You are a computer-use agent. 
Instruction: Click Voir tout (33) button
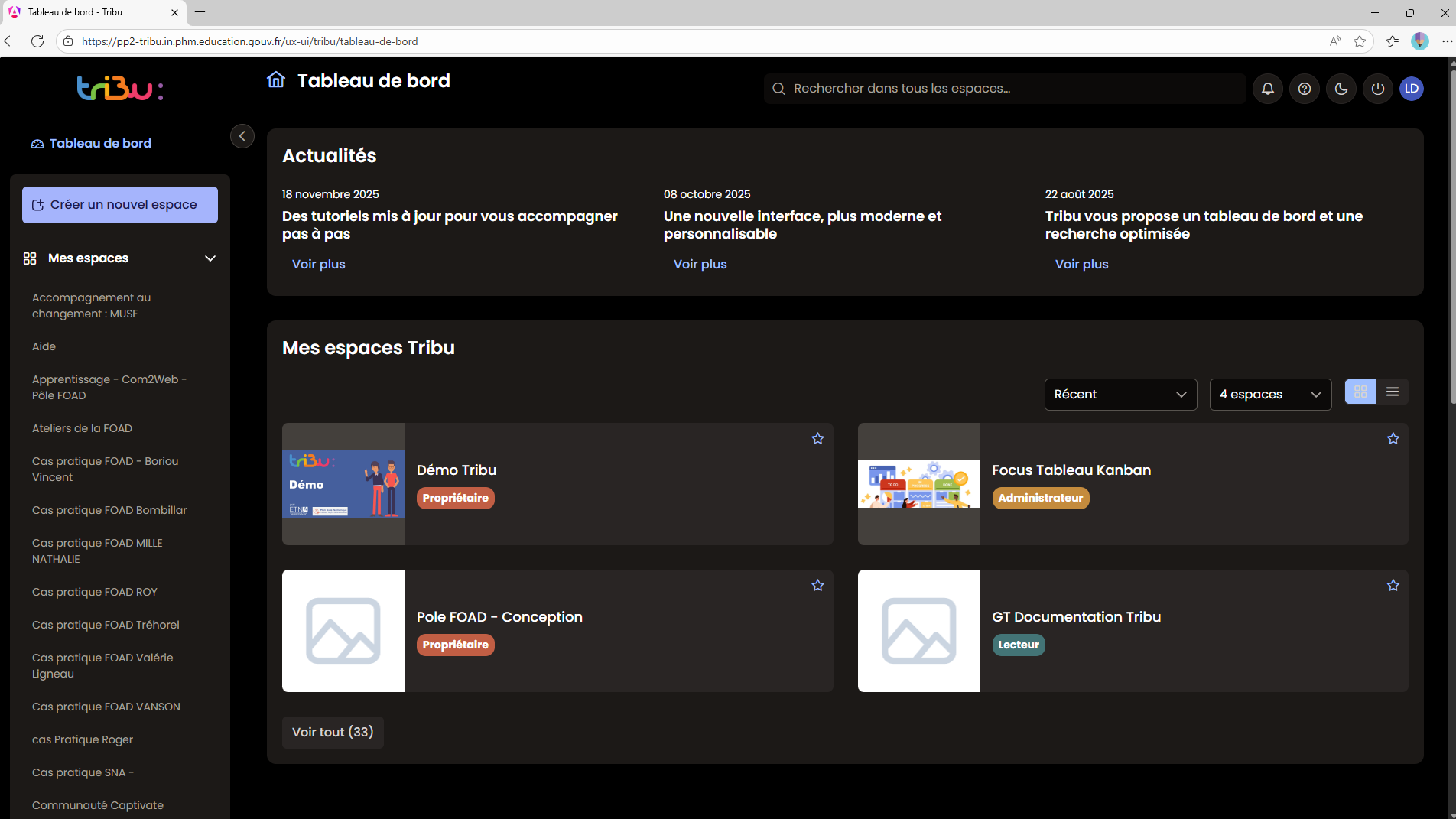point(333,732)
